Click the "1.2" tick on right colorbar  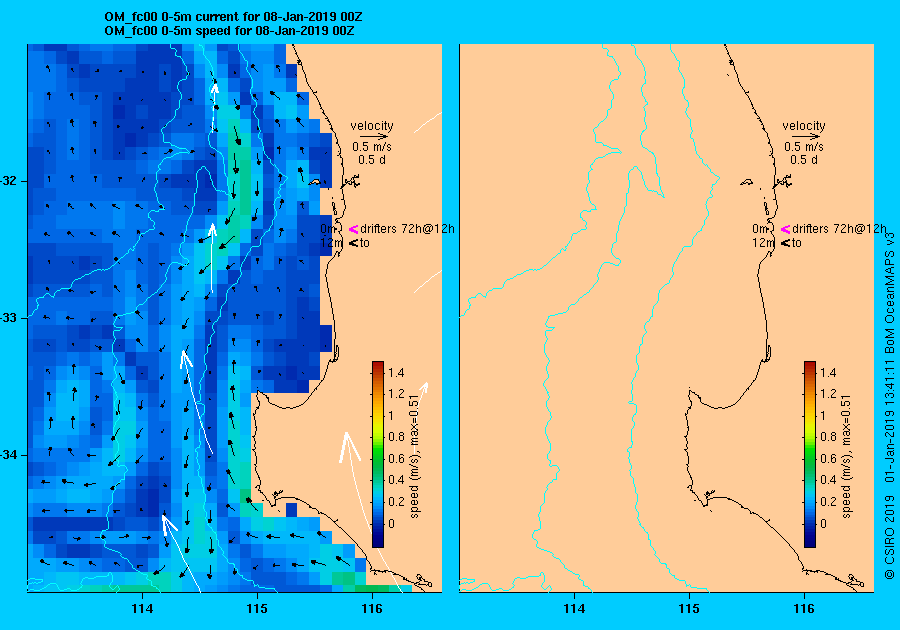click(x=828, y=394)
